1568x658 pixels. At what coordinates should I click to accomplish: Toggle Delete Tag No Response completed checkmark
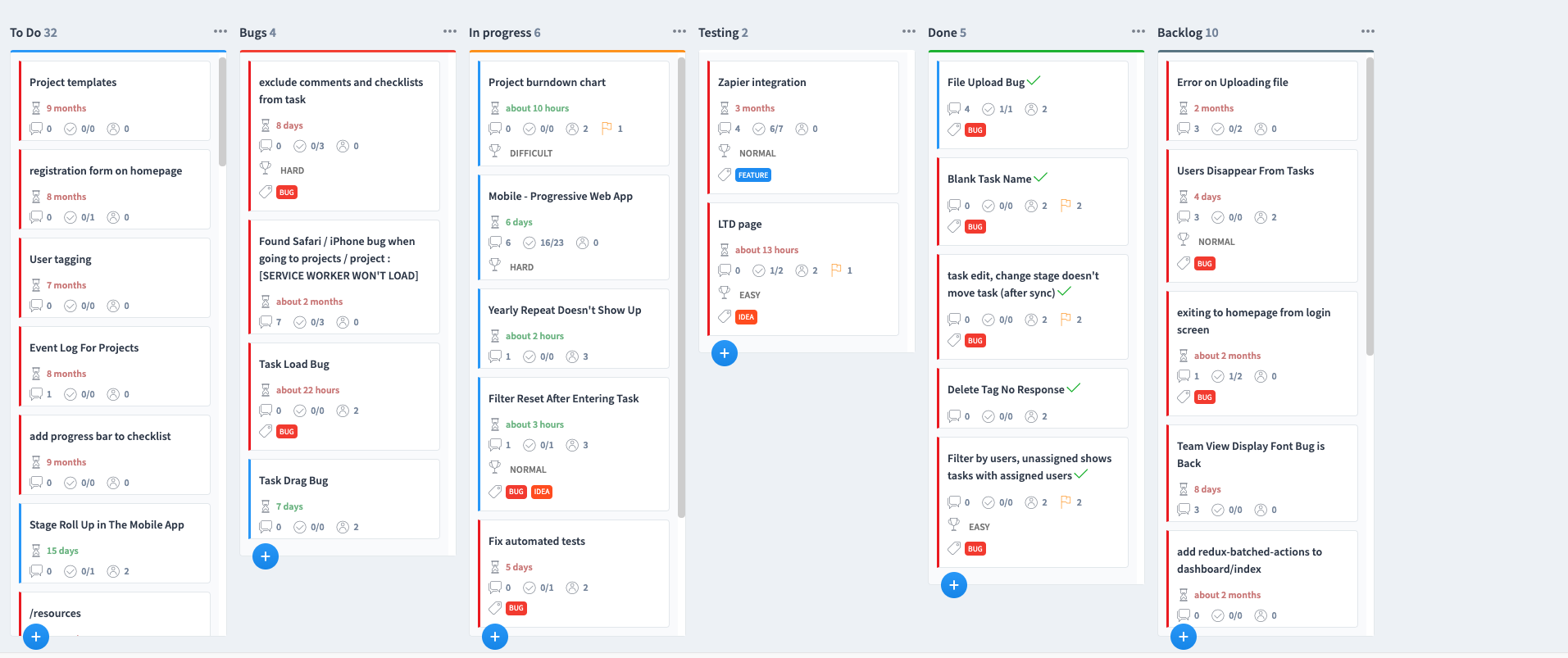tap(1074, 388)
